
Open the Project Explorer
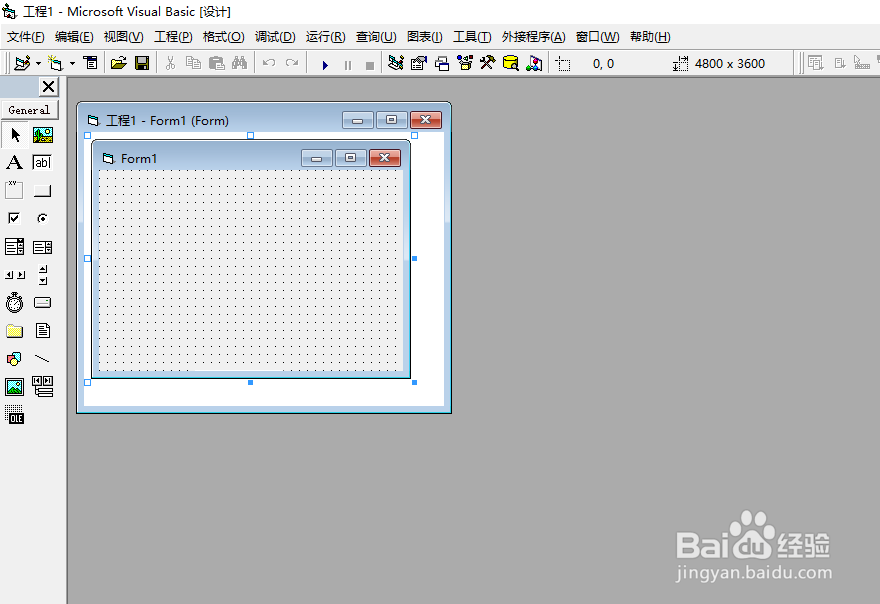[396, 63]
